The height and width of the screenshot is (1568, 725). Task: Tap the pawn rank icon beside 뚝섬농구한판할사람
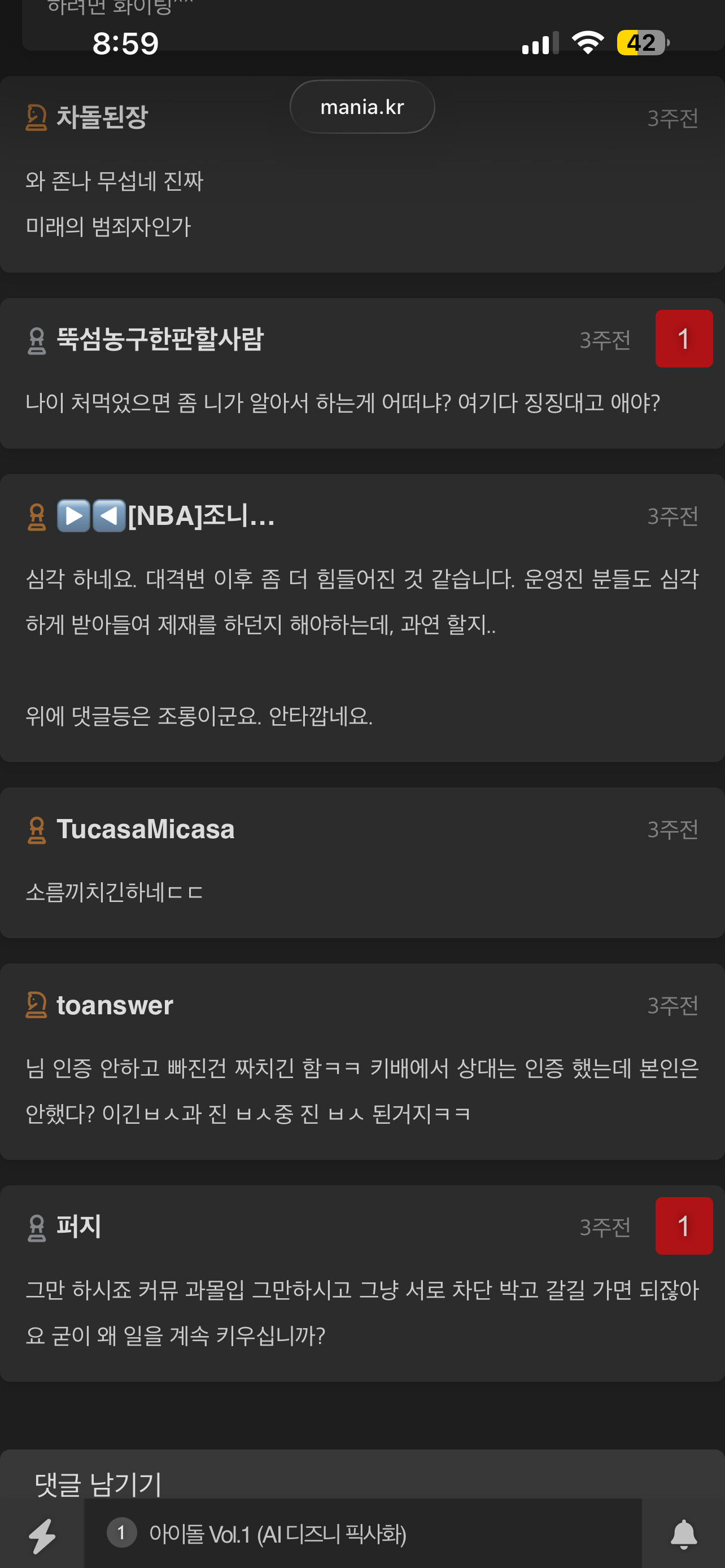point(37,340)
